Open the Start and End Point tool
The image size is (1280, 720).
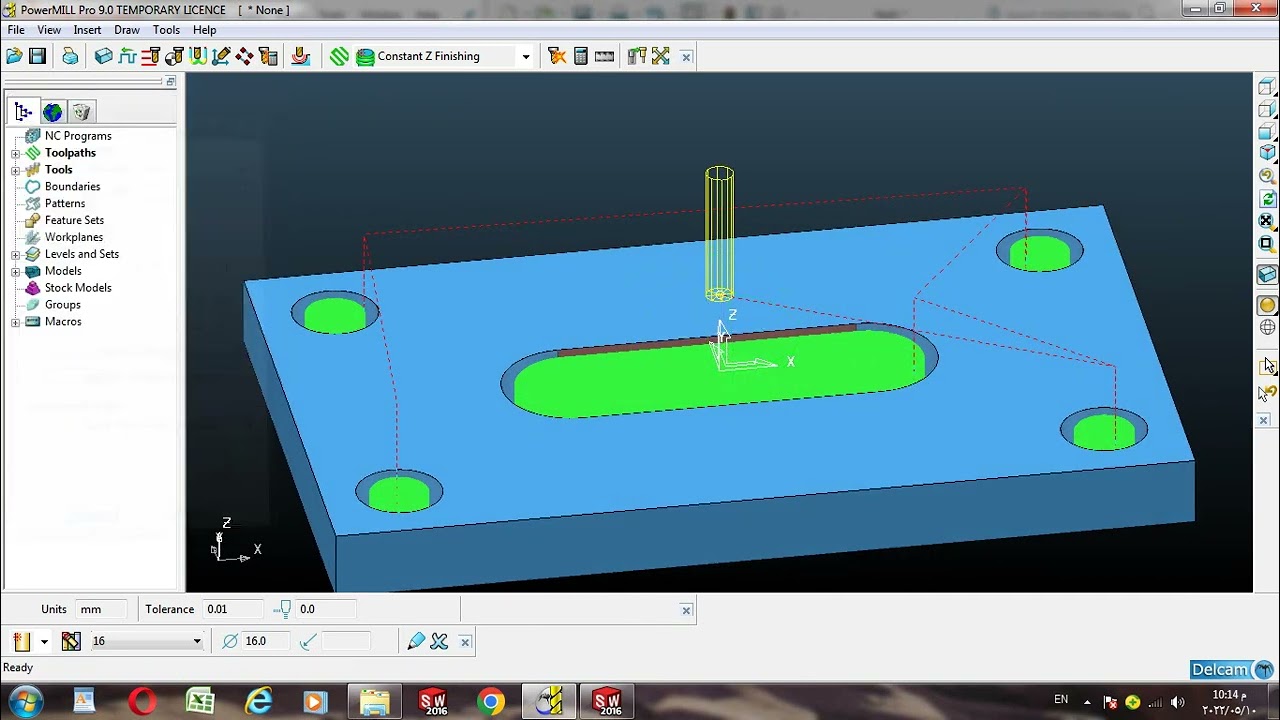[174, 56]
